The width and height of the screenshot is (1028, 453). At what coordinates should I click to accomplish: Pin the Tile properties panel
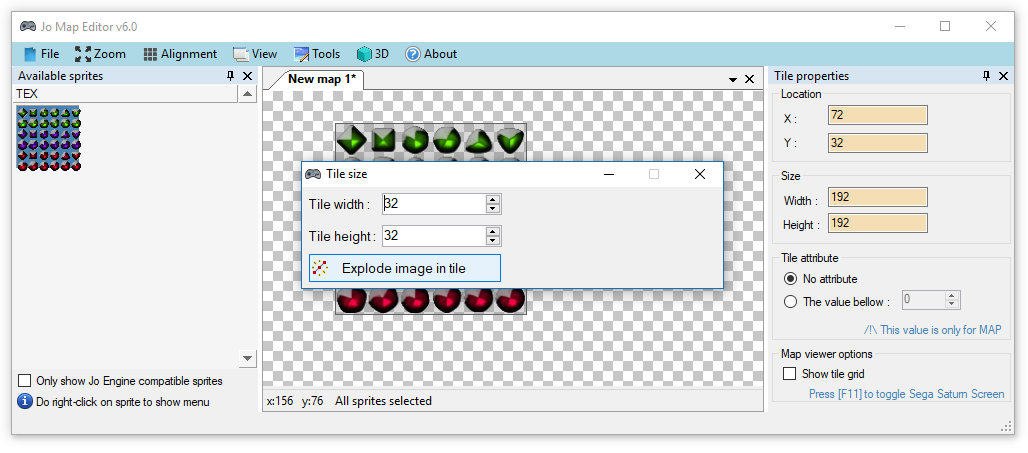(986, 76)
